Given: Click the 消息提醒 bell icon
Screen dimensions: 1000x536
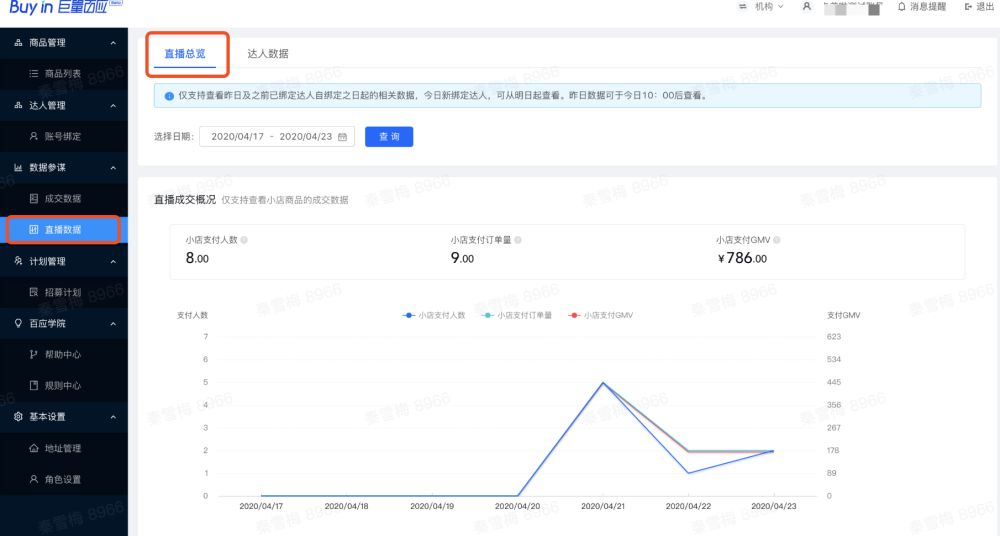Looking at the screenshot, I should click(x=902, y=7).
